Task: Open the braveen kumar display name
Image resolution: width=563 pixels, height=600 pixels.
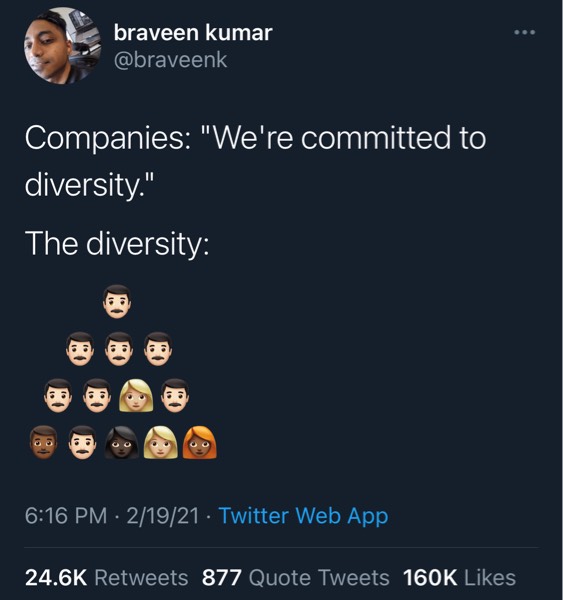Action: (x=193, y=33)
